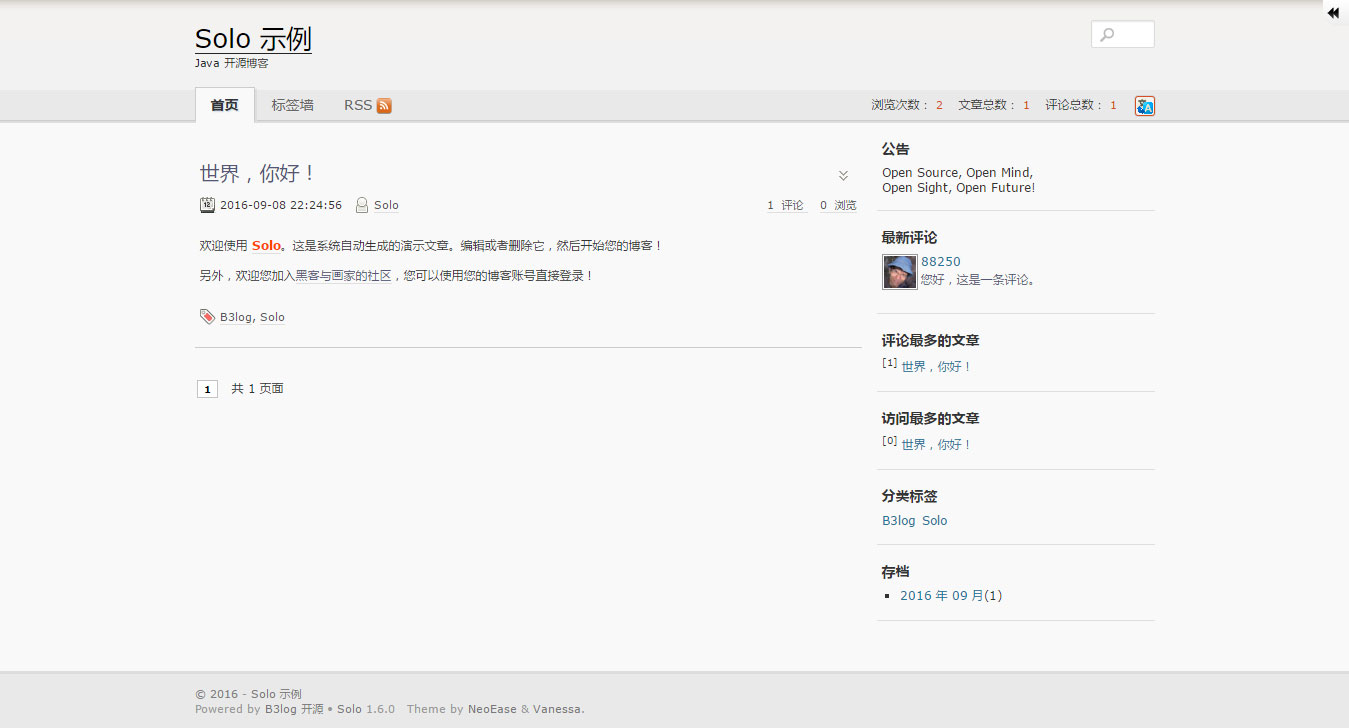
Task: Open the comment text 您好，这是一条评论。
Action: click(980, 280)
